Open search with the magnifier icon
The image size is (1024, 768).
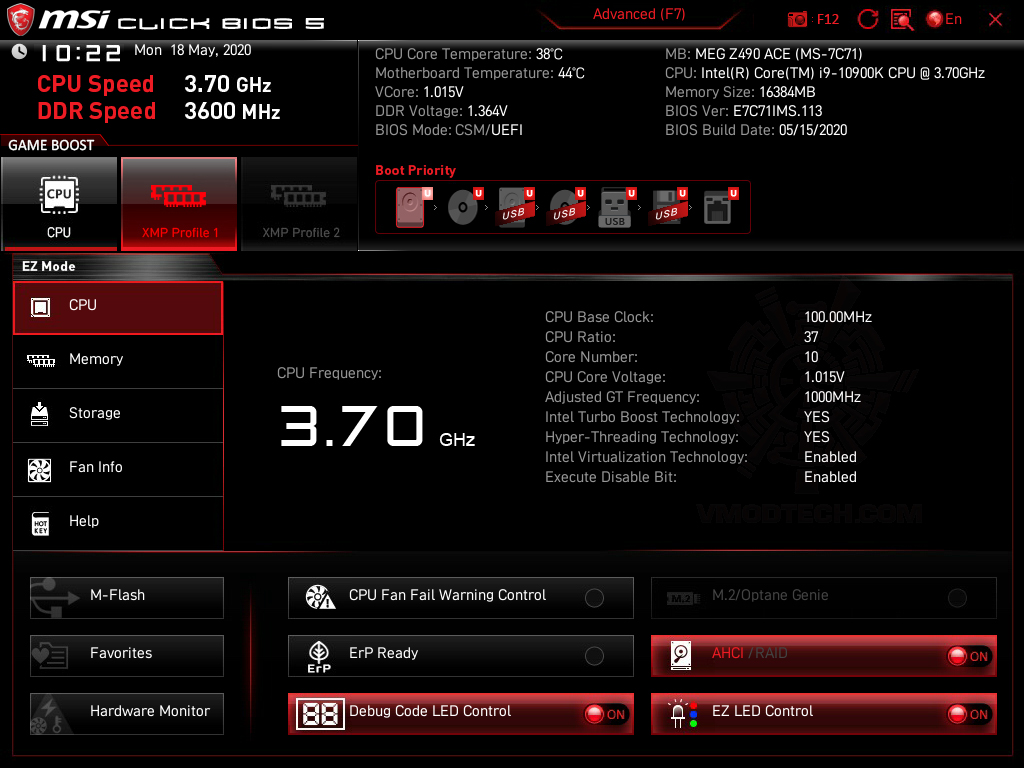[x=900, y=18]
